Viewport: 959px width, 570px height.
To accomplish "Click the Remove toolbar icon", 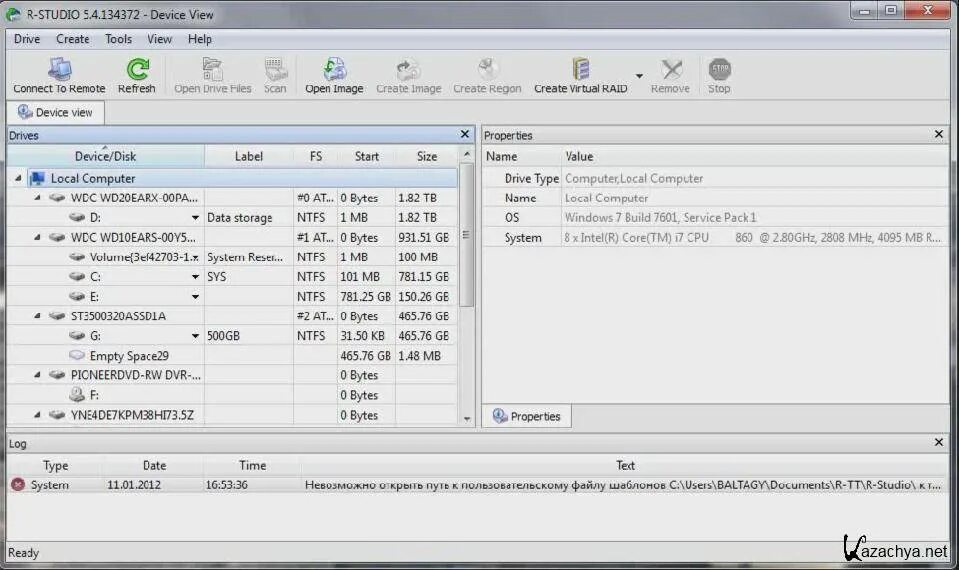I will pos(671,69).
